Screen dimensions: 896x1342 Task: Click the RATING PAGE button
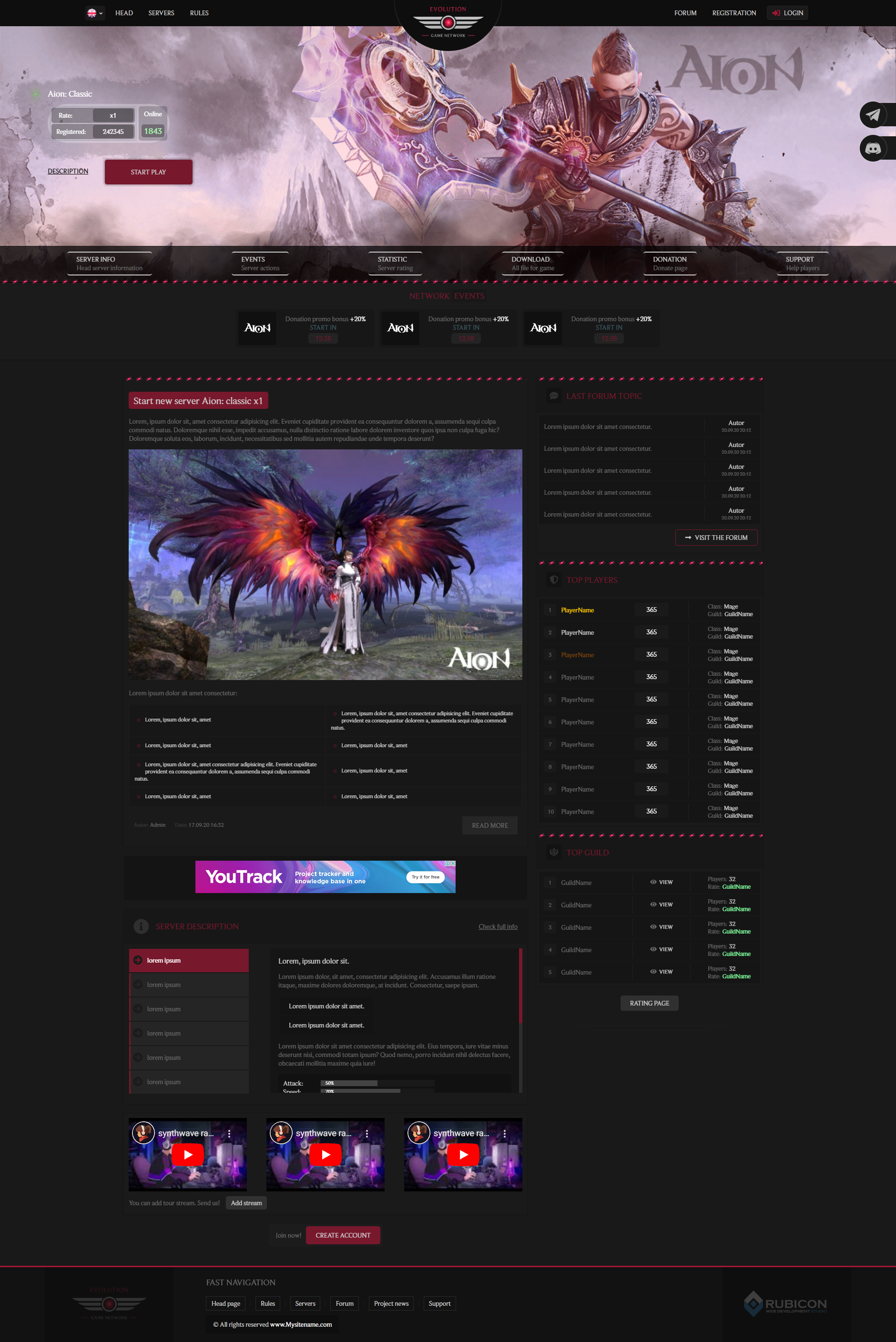[649, 1003]
